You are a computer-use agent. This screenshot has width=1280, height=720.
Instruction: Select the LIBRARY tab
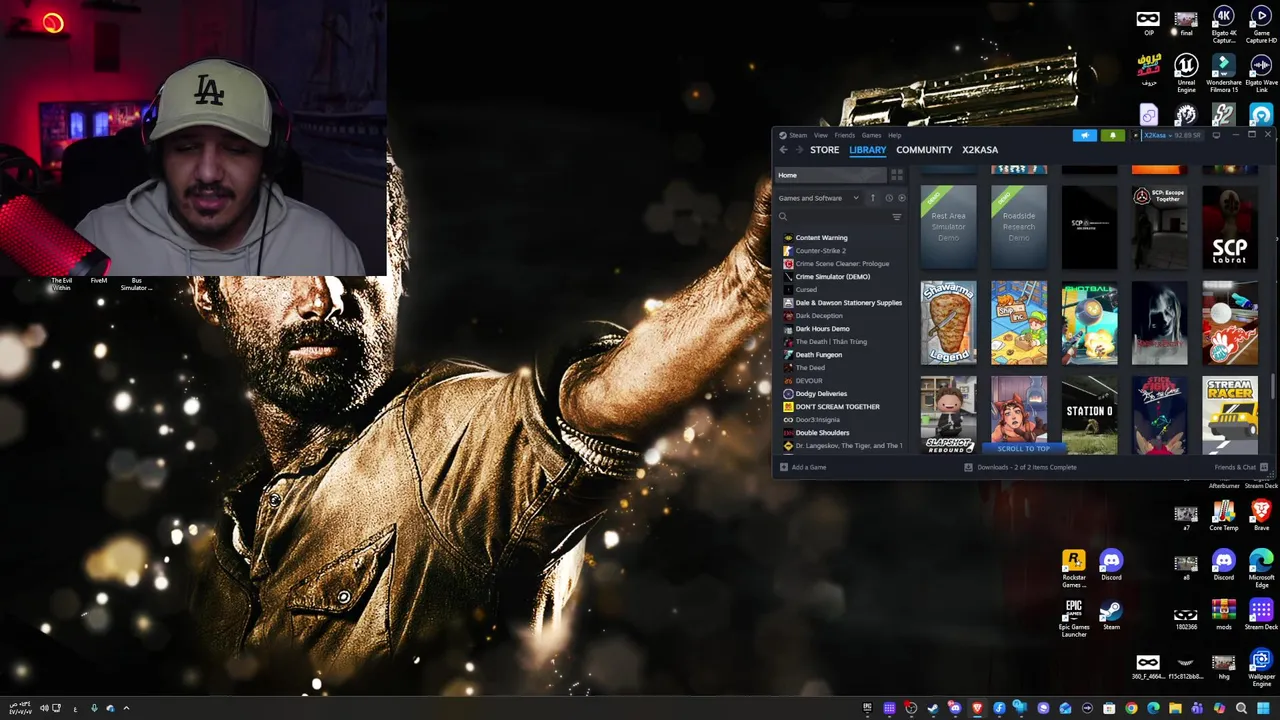coord(868,150)
